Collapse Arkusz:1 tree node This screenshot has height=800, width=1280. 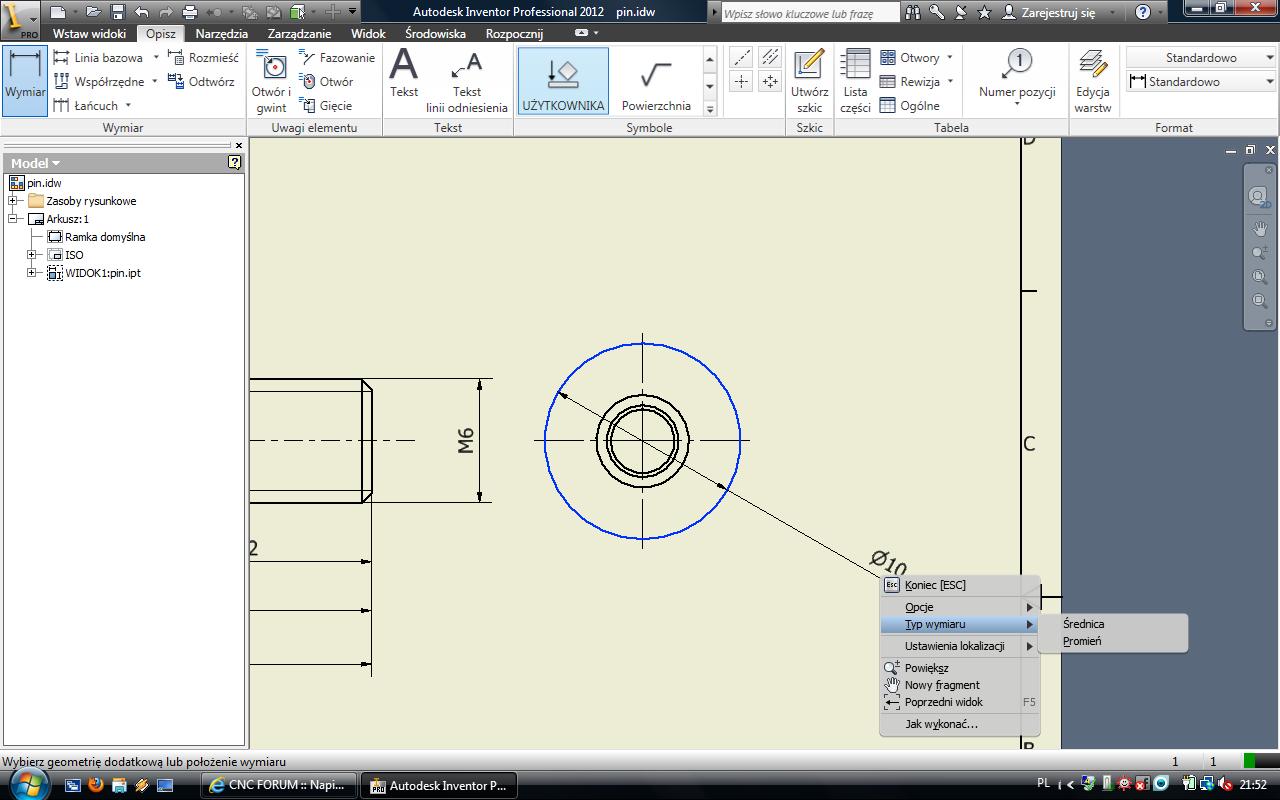[x=13, y=219]
